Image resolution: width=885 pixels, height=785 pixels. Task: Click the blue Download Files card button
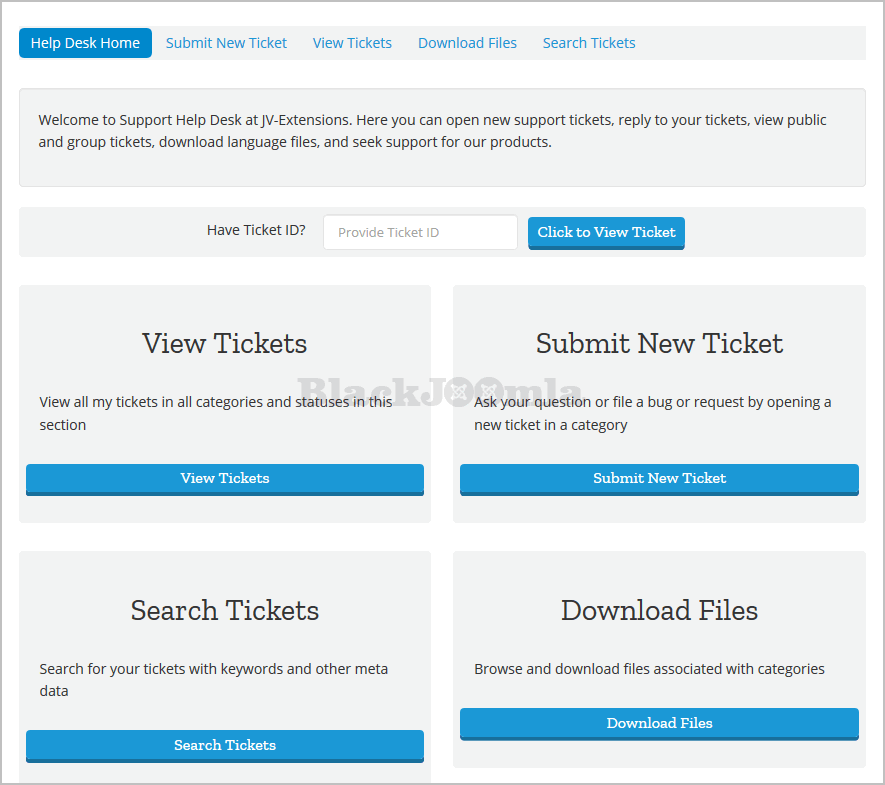pos(659,723)
